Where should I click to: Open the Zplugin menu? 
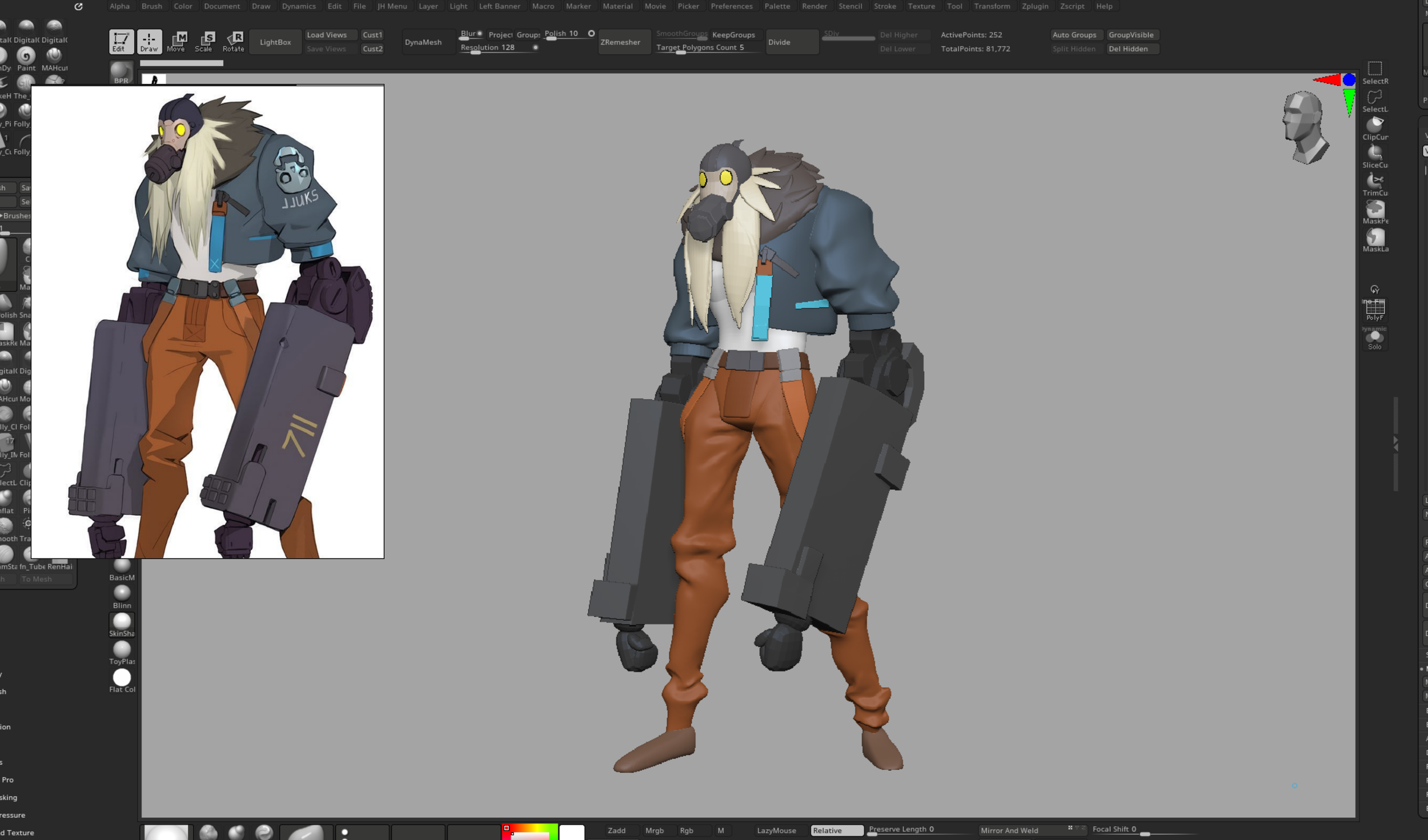(1034, 6)
